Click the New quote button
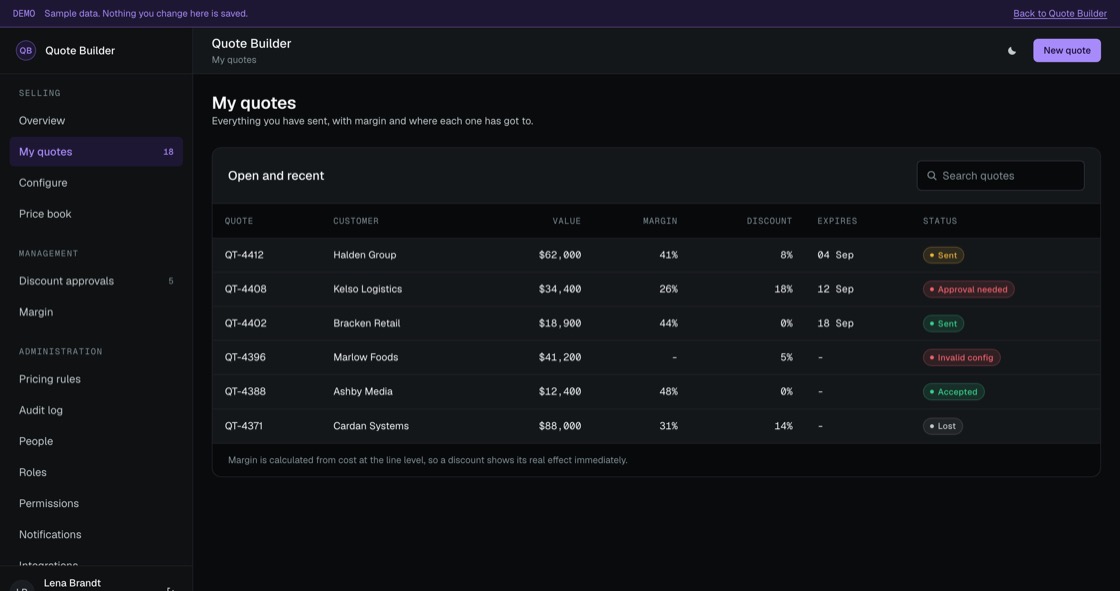 tap(1066, 51)
